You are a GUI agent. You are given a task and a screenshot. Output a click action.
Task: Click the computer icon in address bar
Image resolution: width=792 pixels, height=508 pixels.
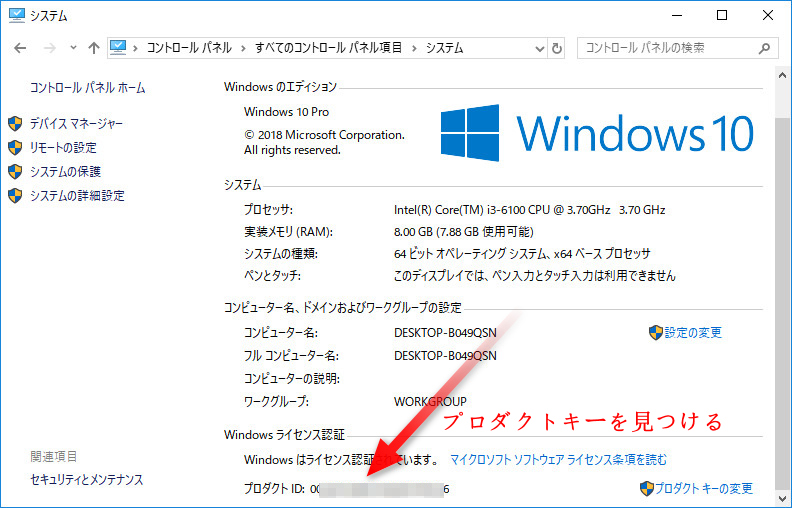[x=118, y=48]
